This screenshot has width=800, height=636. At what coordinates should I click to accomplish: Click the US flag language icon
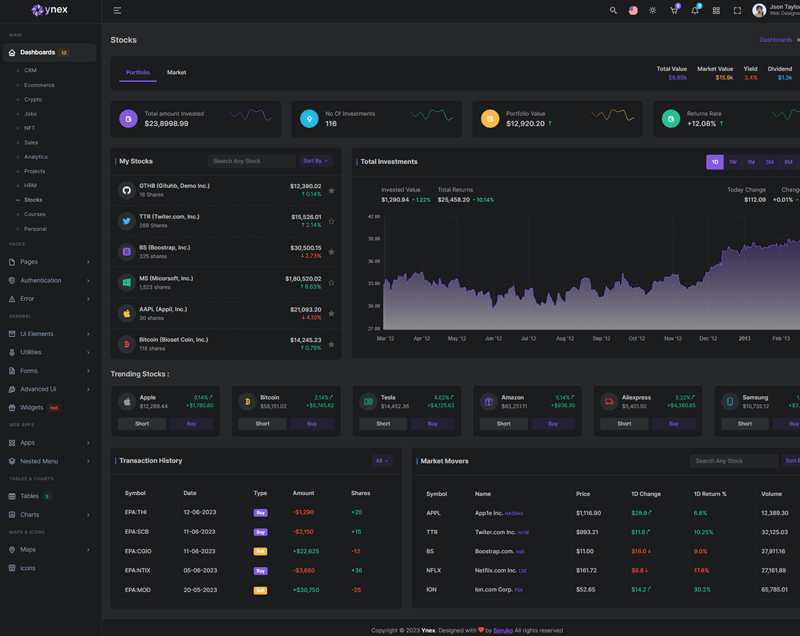tap(633, 11)
